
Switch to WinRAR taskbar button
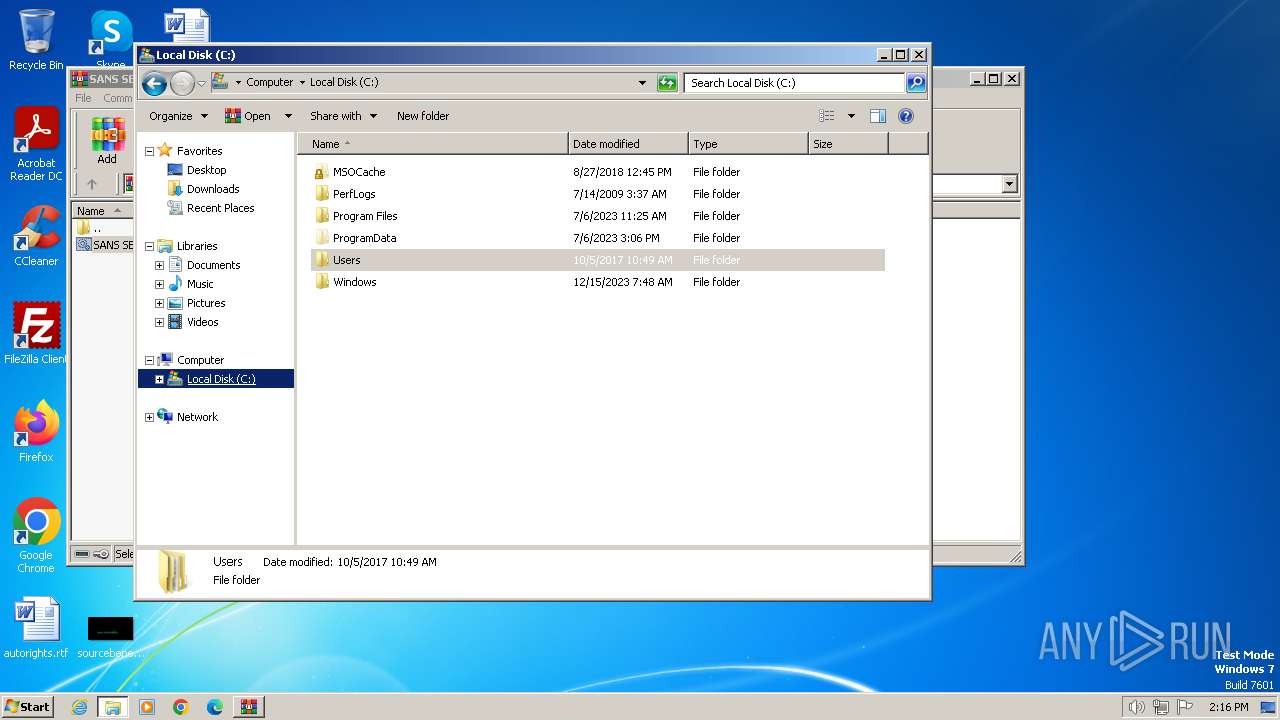(249, 707)
